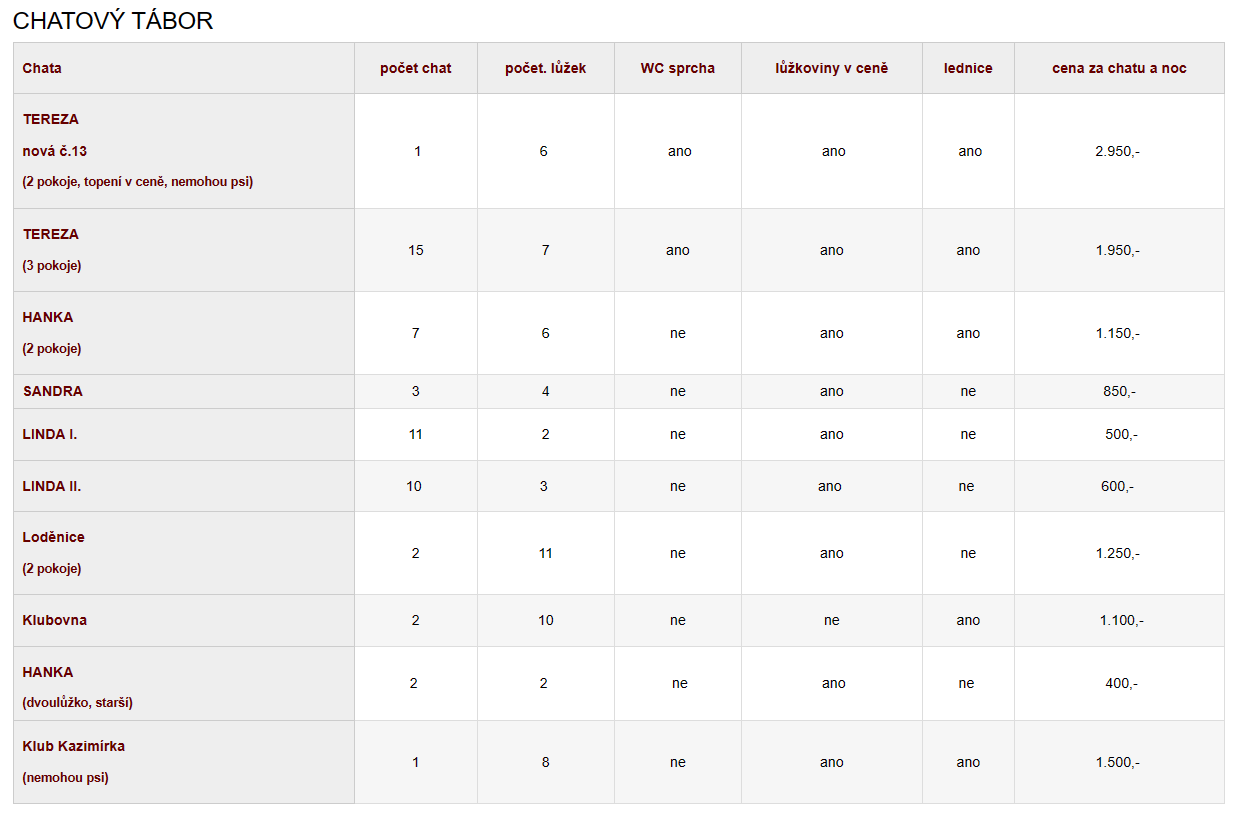Image resolution: width=1253 pixels, height=816 pixels.
Task: Click the 1.950,- price cell
Action: click(1118, 250)
